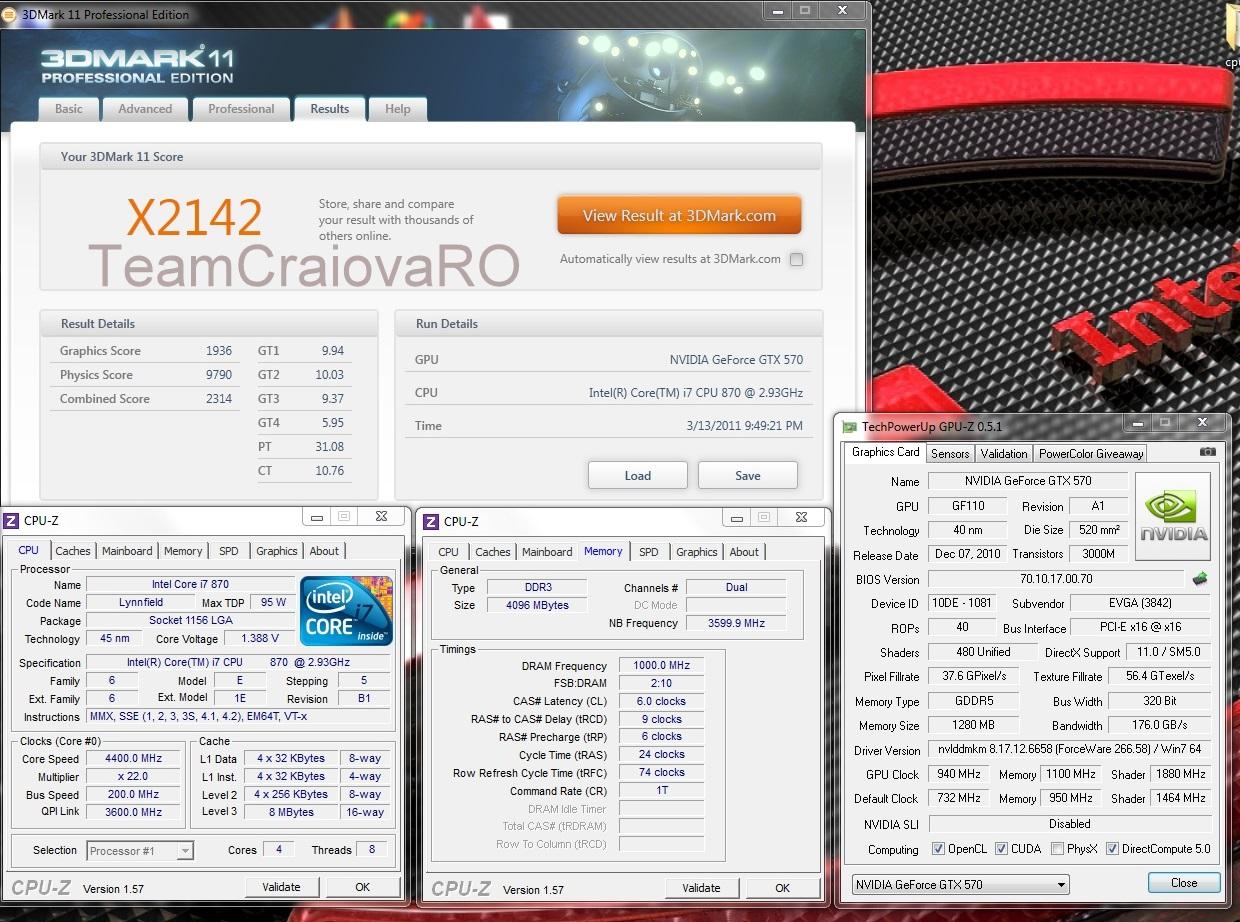Click the GPU Clock 940 MHz field

pyautogui.click(x=960, y=774)
